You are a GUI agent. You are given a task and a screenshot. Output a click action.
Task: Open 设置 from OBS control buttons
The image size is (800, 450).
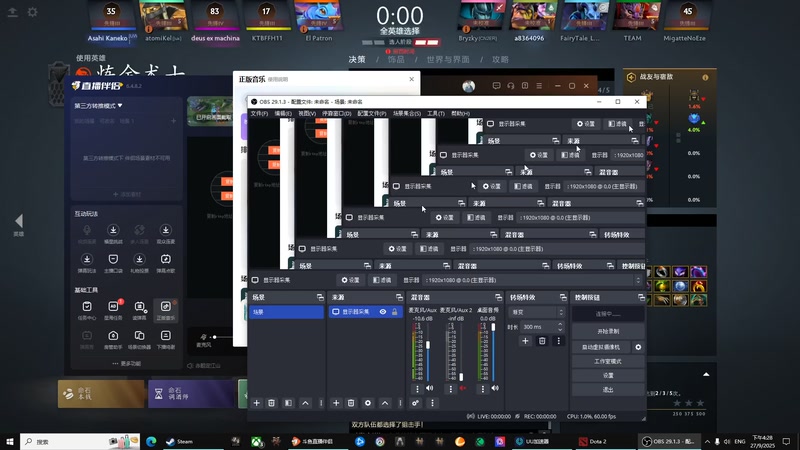608,376
